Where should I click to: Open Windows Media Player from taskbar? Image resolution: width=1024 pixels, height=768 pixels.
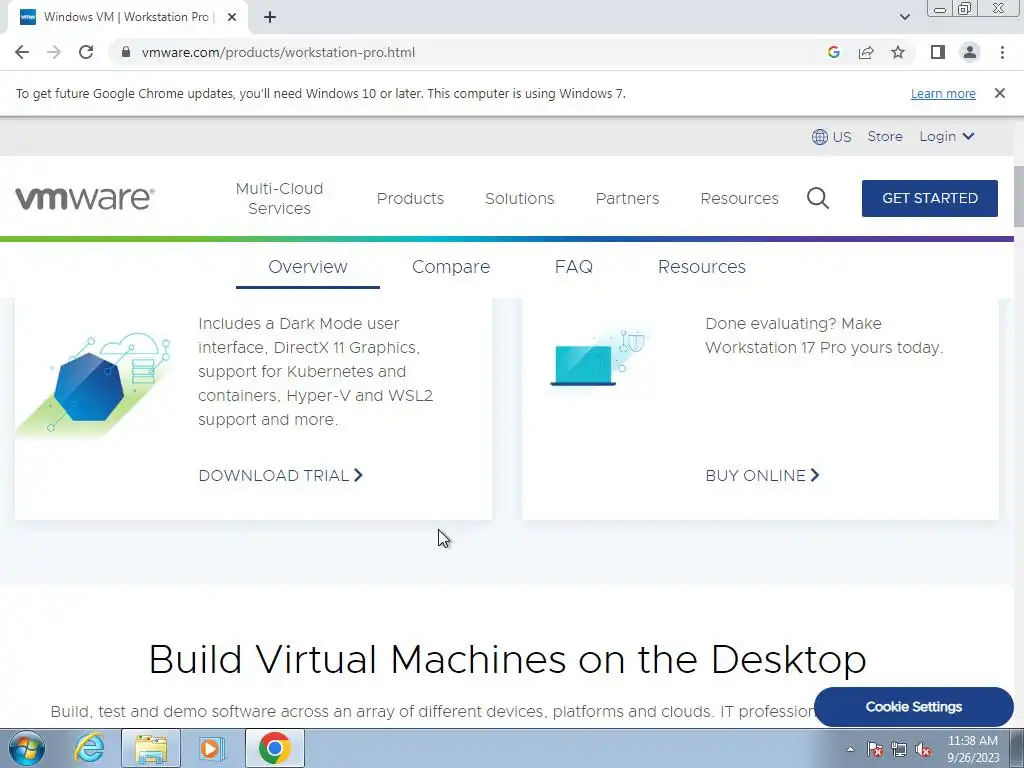[211, 748]
